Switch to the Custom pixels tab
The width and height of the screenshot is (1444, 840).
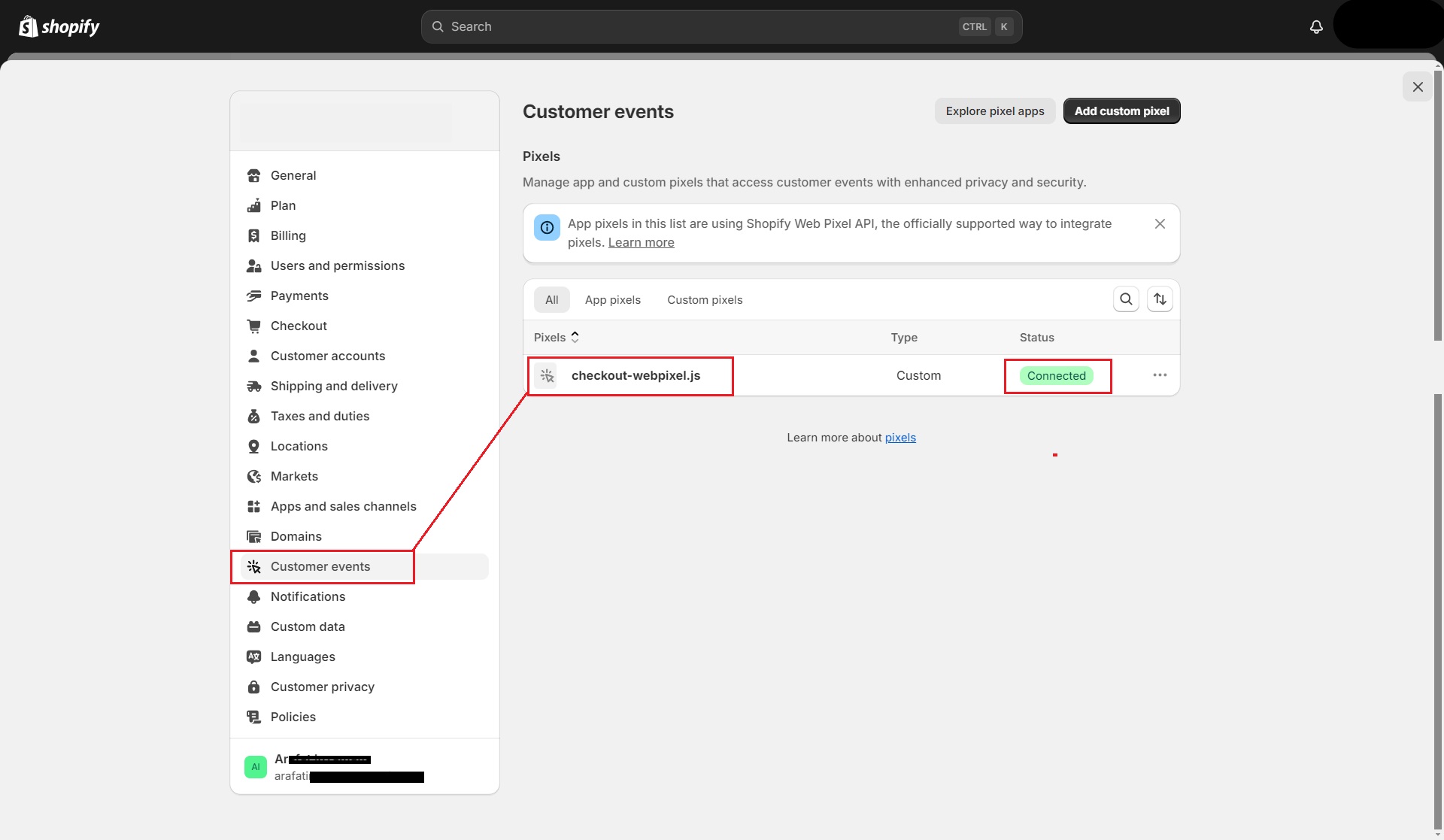[705, 299]
